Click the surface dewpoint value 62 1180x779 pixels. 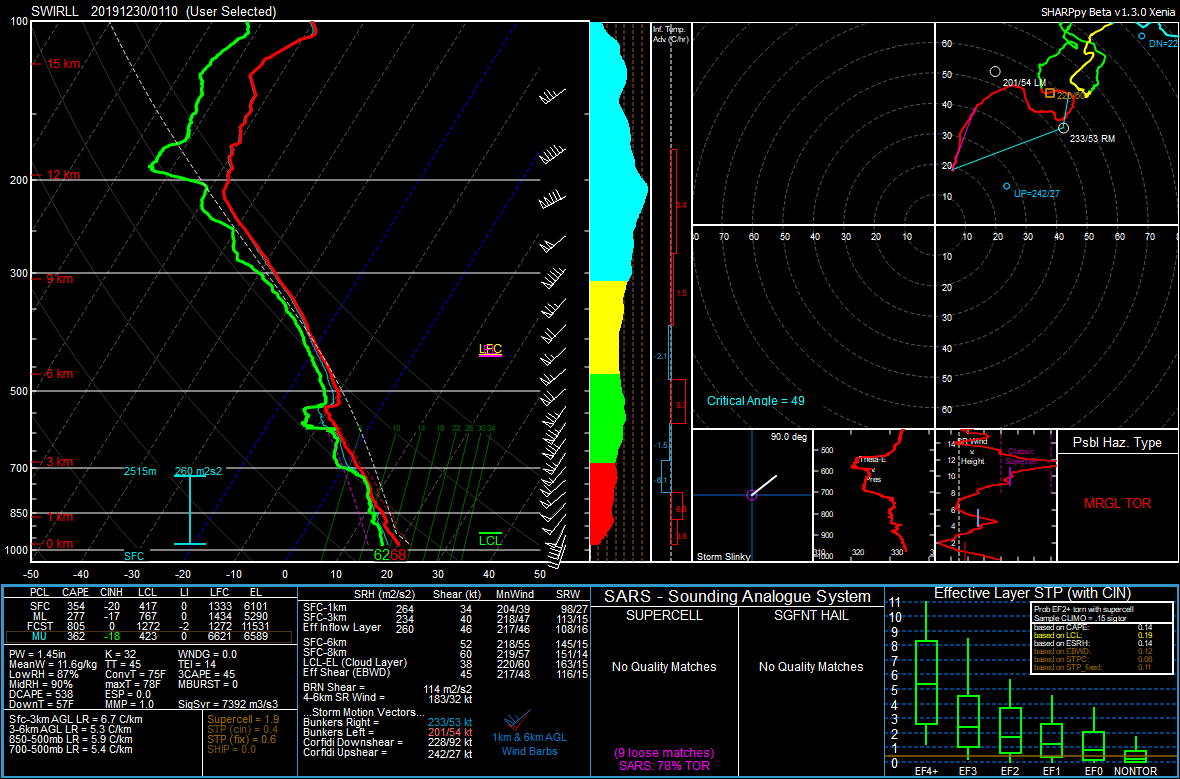382,555
